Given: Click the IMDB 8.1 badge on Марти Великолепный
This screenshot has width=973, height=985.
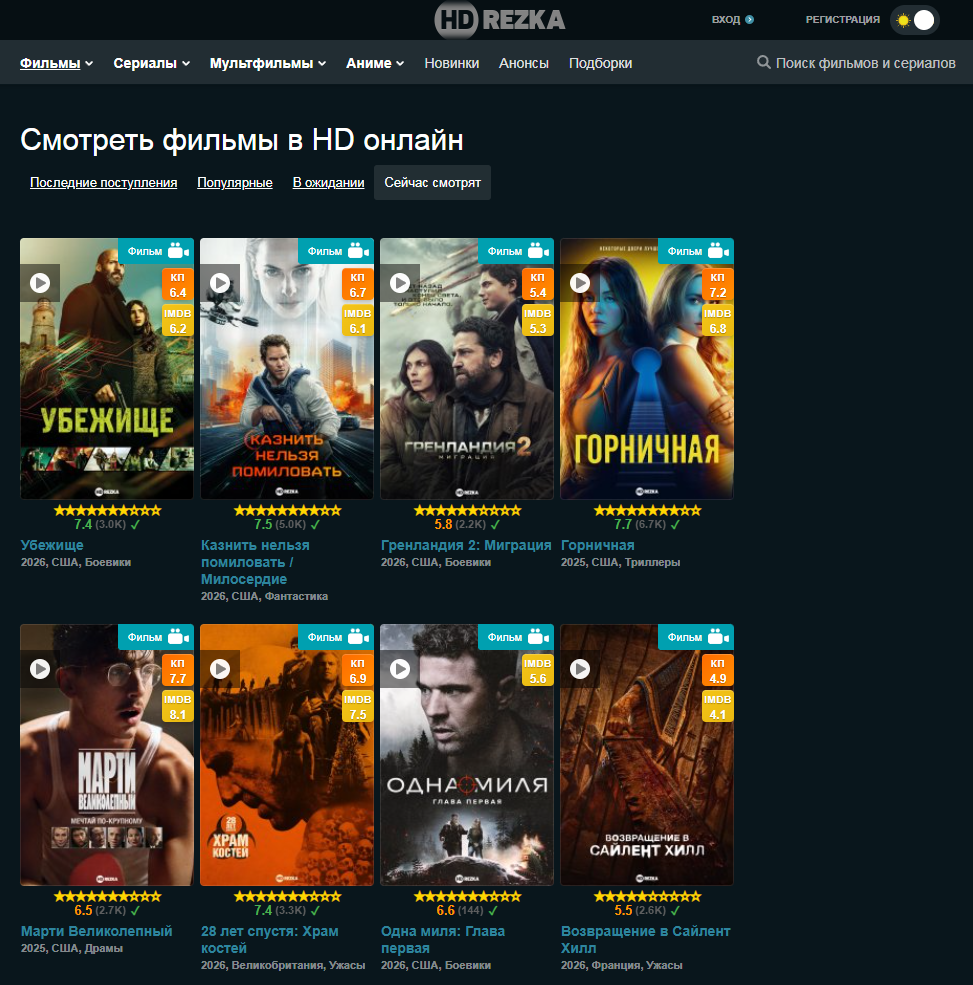Looking at the screenshot, I should [x=178, y=707].
